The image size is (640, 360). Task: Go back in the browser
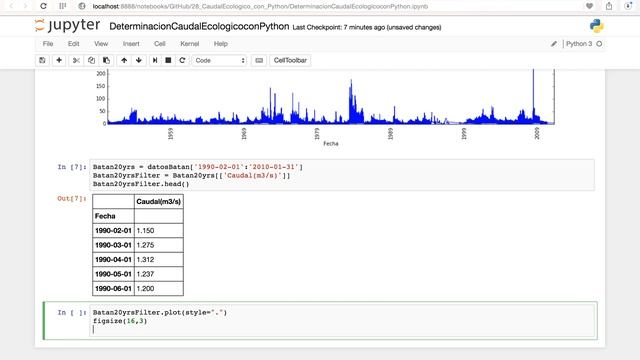pos(11,6)
